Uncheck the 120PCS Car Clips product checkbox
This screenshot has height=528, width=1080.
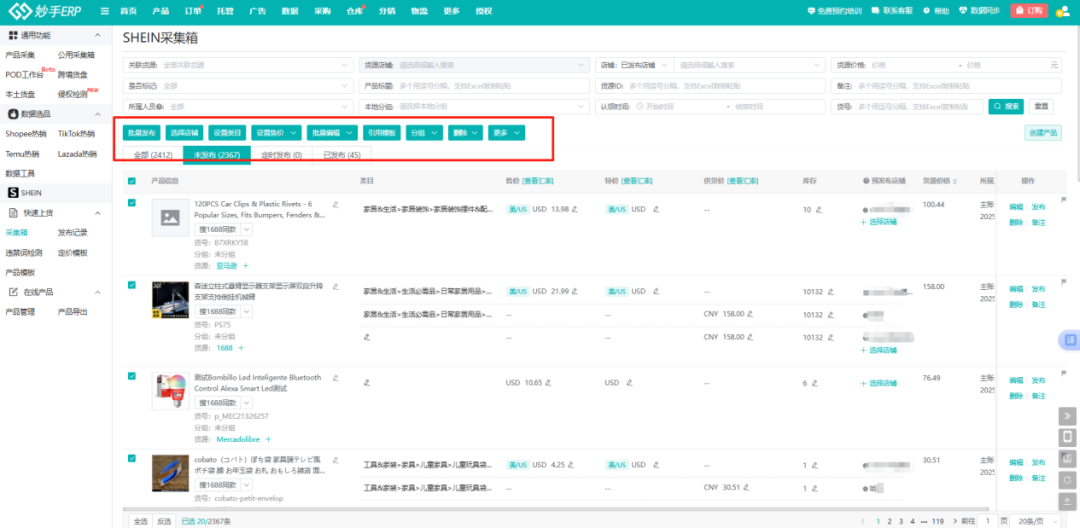(132, 203)
